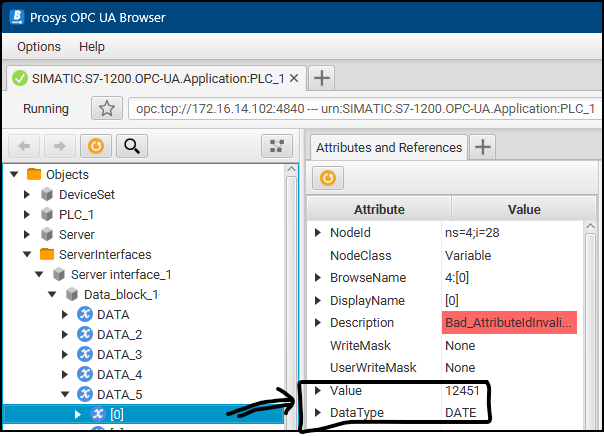Switch to Attributes and References tab
604x436 pixels.
click(x=388, y=147)
